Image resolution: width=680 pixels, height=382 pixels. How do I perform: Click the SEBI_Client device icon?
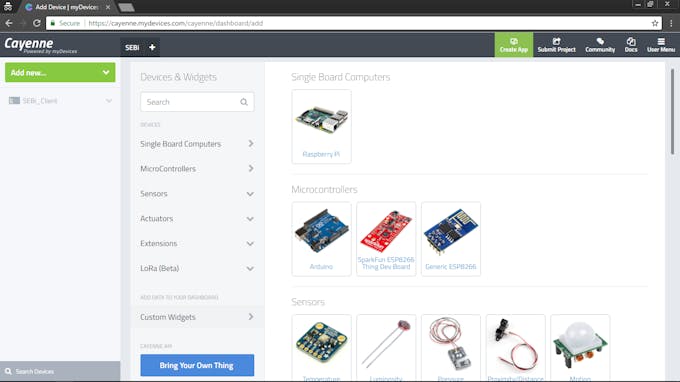click(14, 101)
